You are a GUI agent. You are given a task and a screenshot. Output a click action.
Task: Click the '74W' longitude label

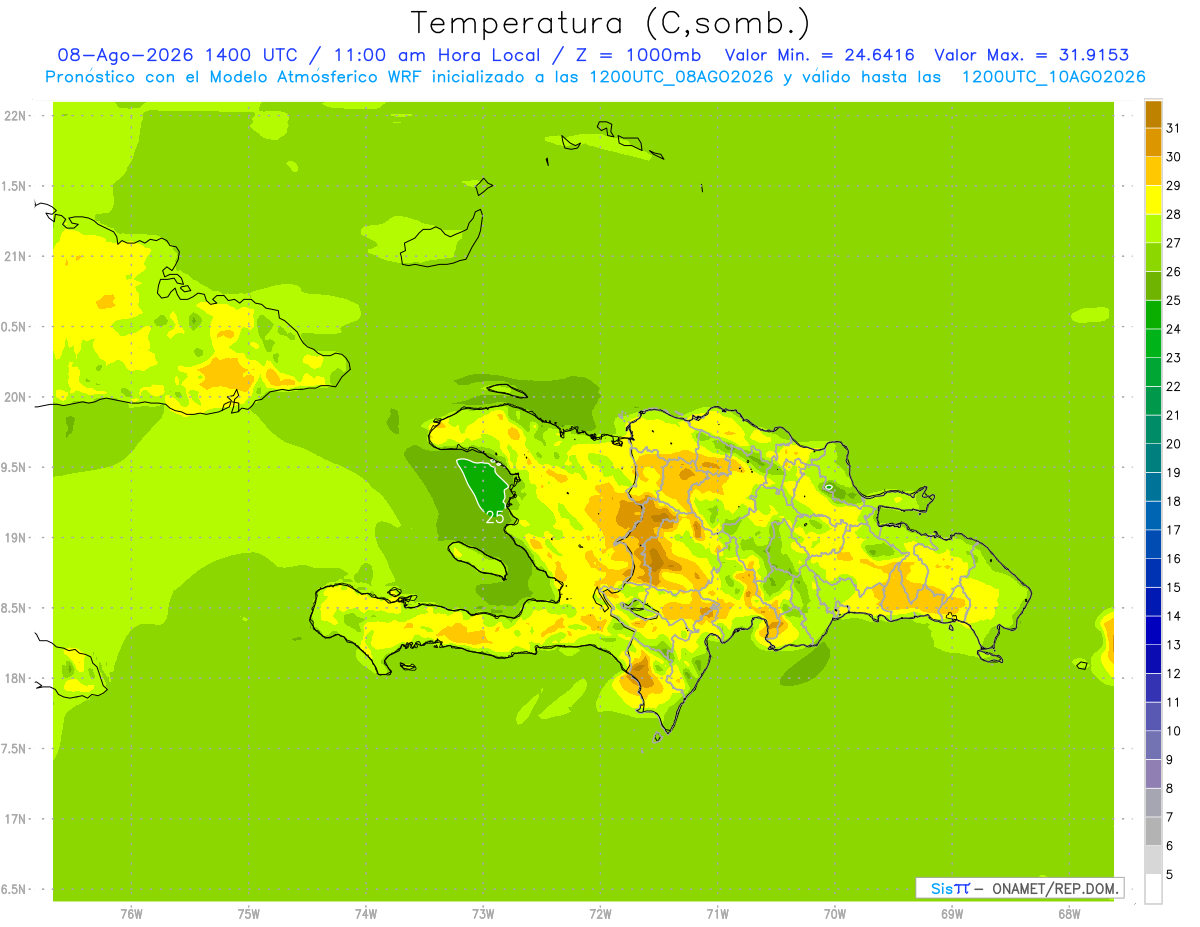[366, 914]
